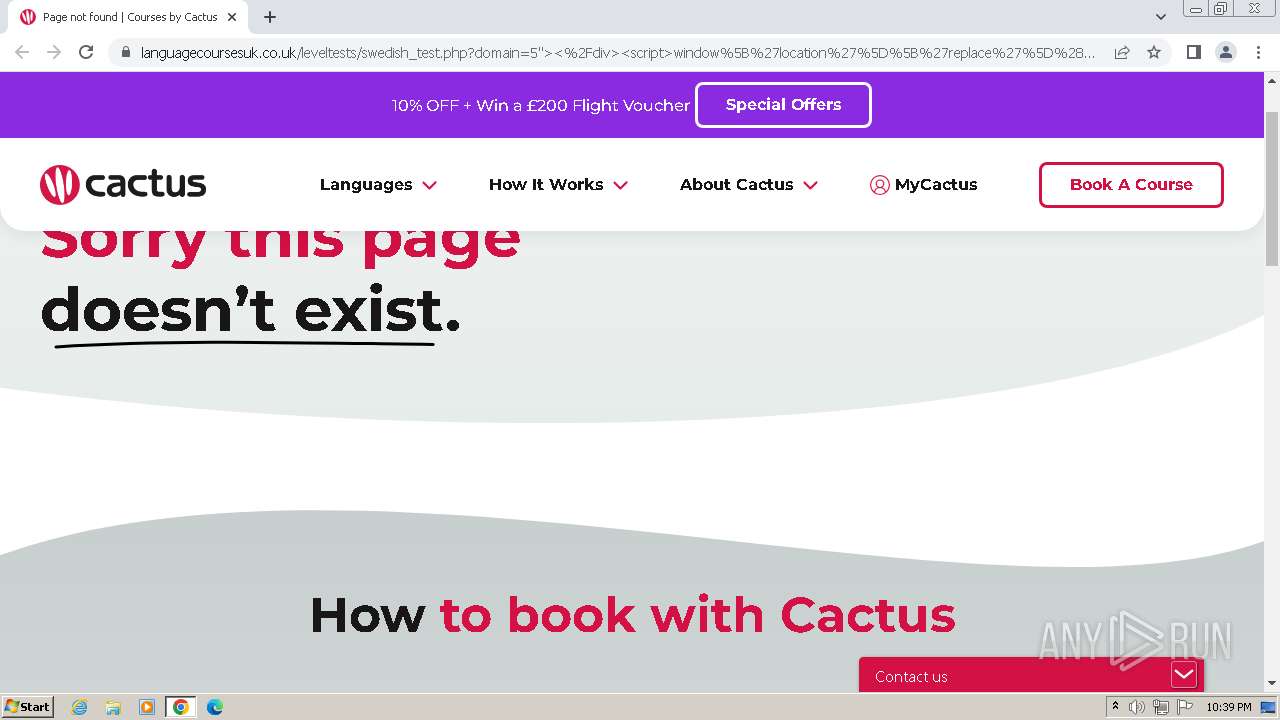Click the Action Center flag icon
This screenshot has height=720, width=1280.
pyautogui.click(x=1185, y=707)
